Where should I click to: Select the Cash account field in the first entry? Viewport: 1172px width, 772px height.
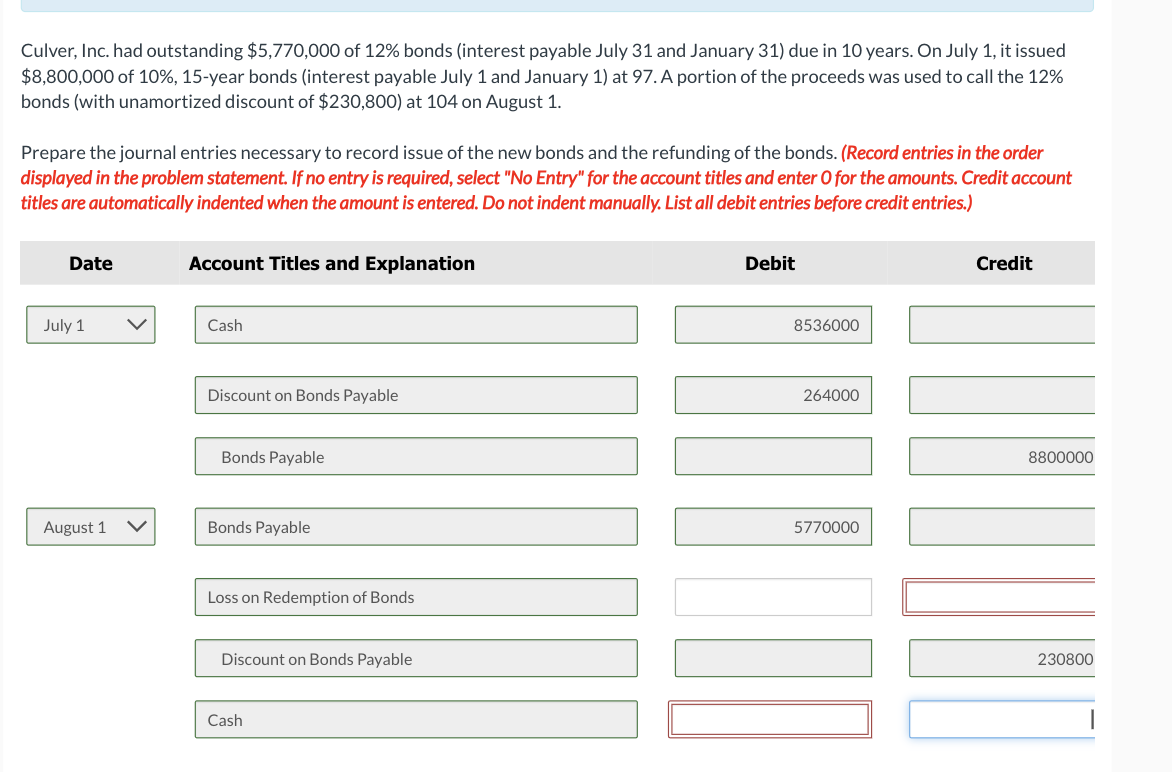click(x=416, y=324)
